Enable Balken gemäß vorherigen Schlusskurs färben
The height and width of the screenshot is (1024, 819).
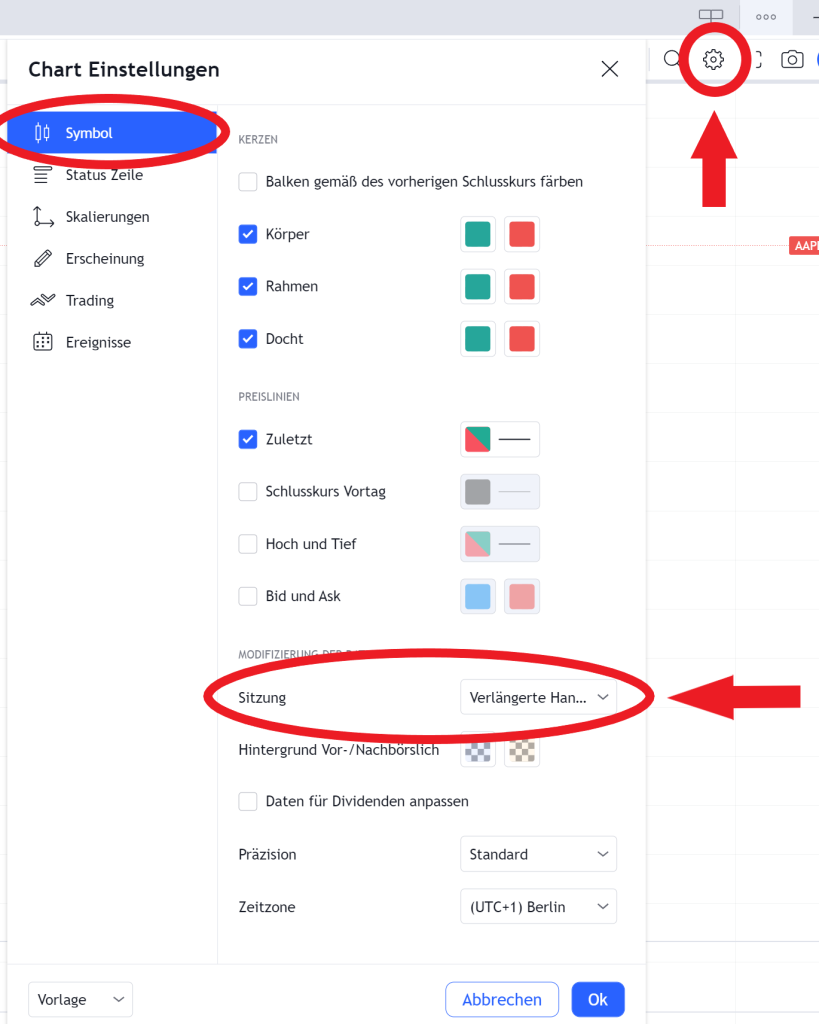click(x=248, y=182)
